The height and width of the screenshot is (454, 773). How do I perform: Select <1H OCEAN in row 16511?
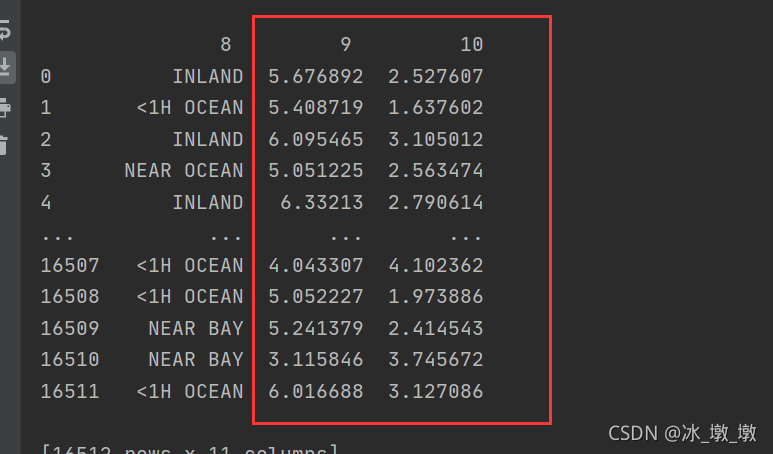[190, 391]
